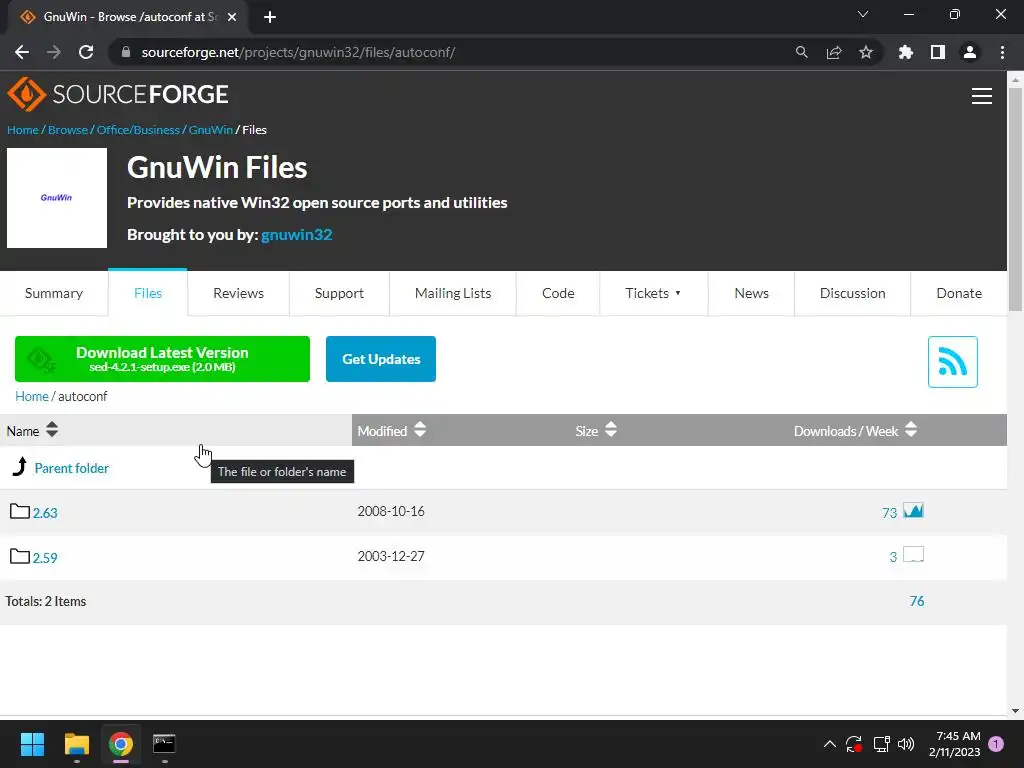Sort by Size column arrows
Viewport: 1024px width, 768px height.
click(x=611, y=430)
